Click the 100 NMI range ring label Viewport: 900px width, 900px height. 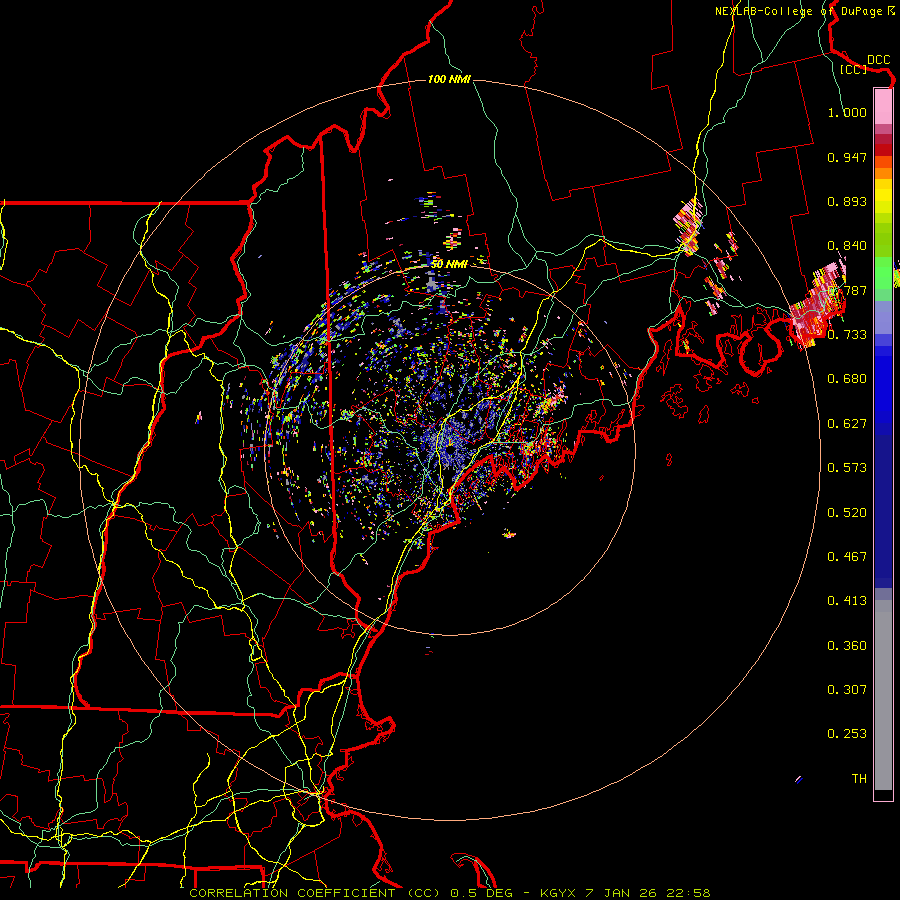tap(449, 79)
